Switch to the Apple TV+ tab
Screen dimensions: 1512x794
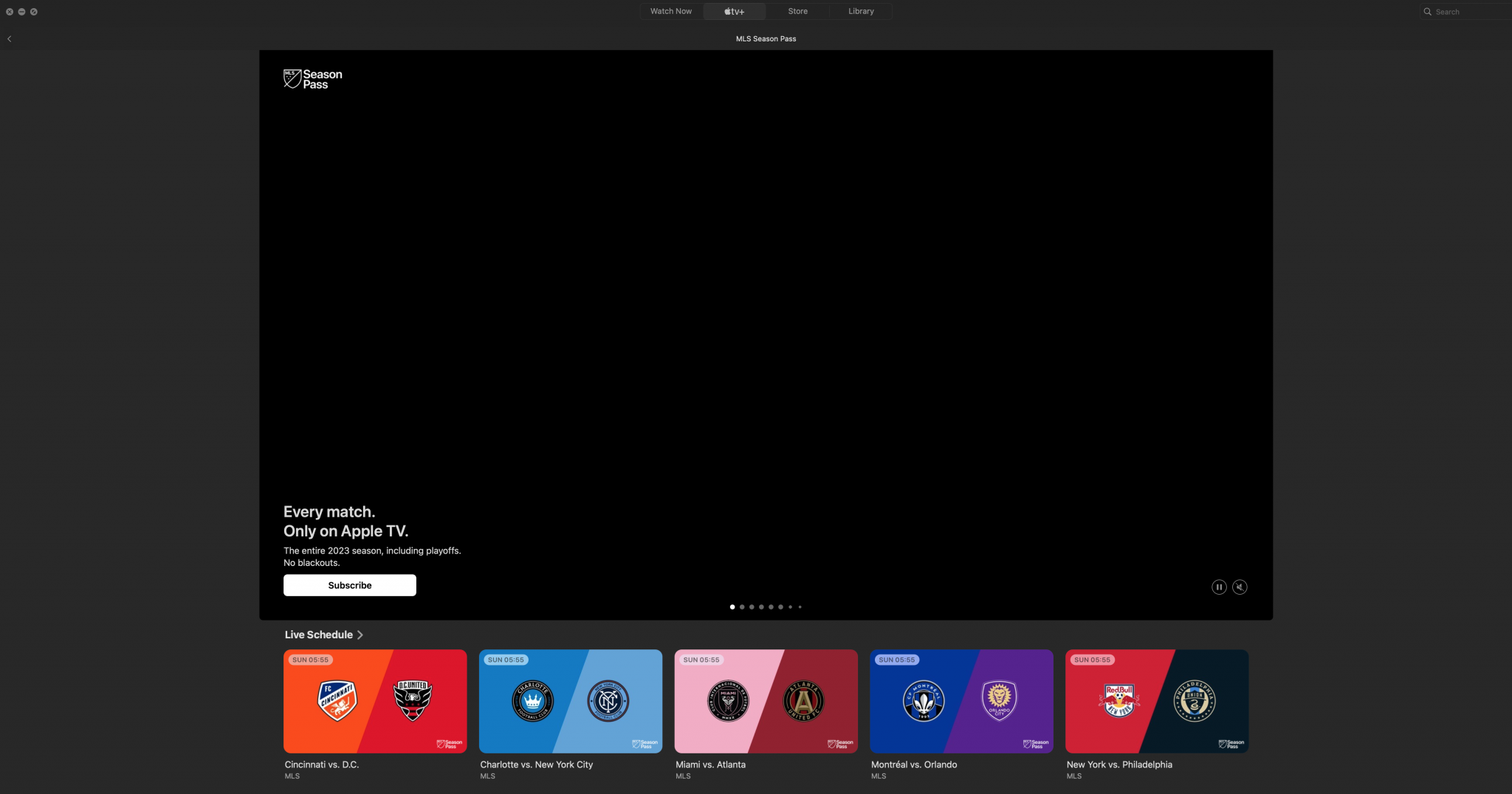tap(734, 11)
